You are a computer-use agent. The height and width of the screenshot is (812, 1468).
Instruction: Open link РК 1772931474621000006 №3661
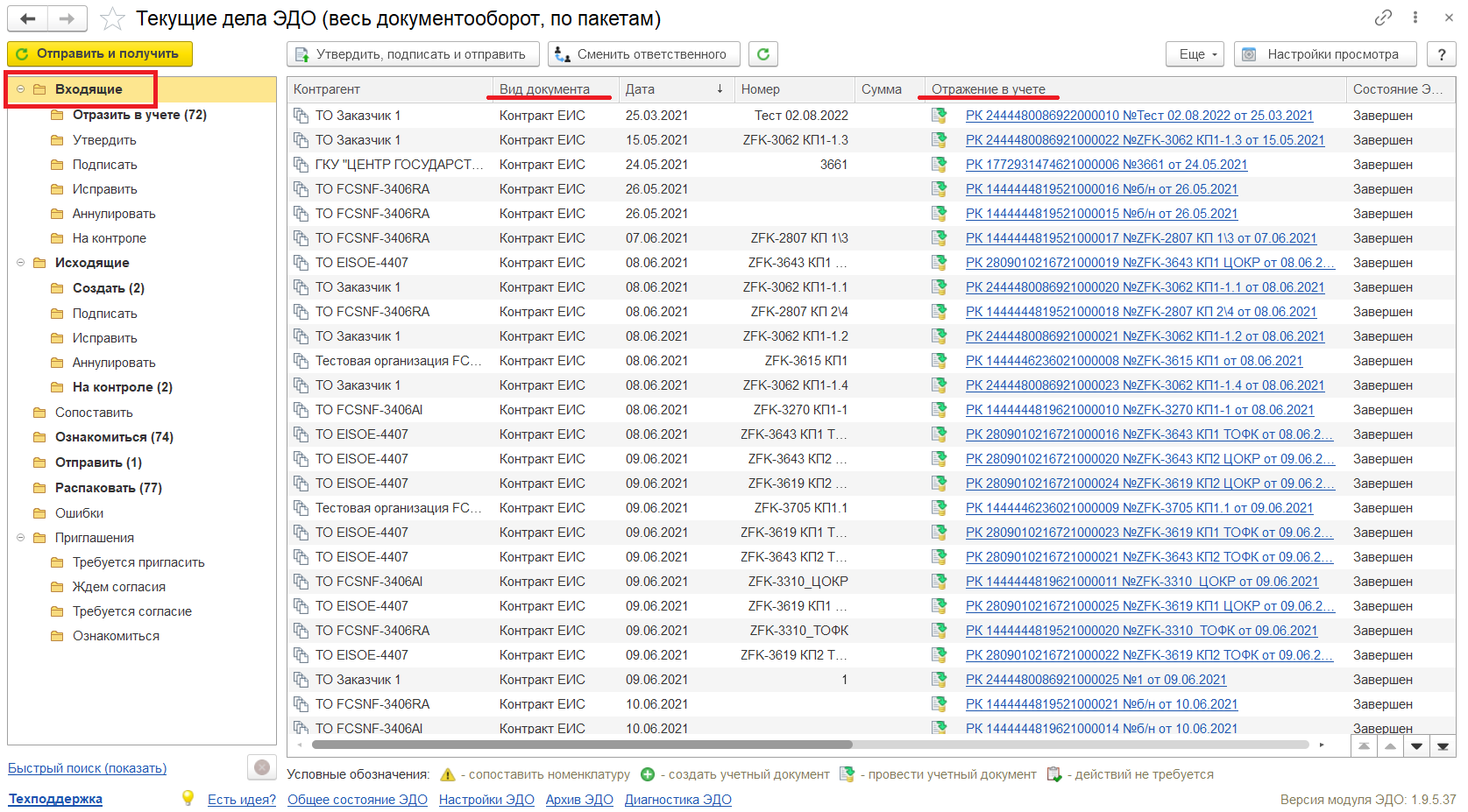[x=1106, y=165]
